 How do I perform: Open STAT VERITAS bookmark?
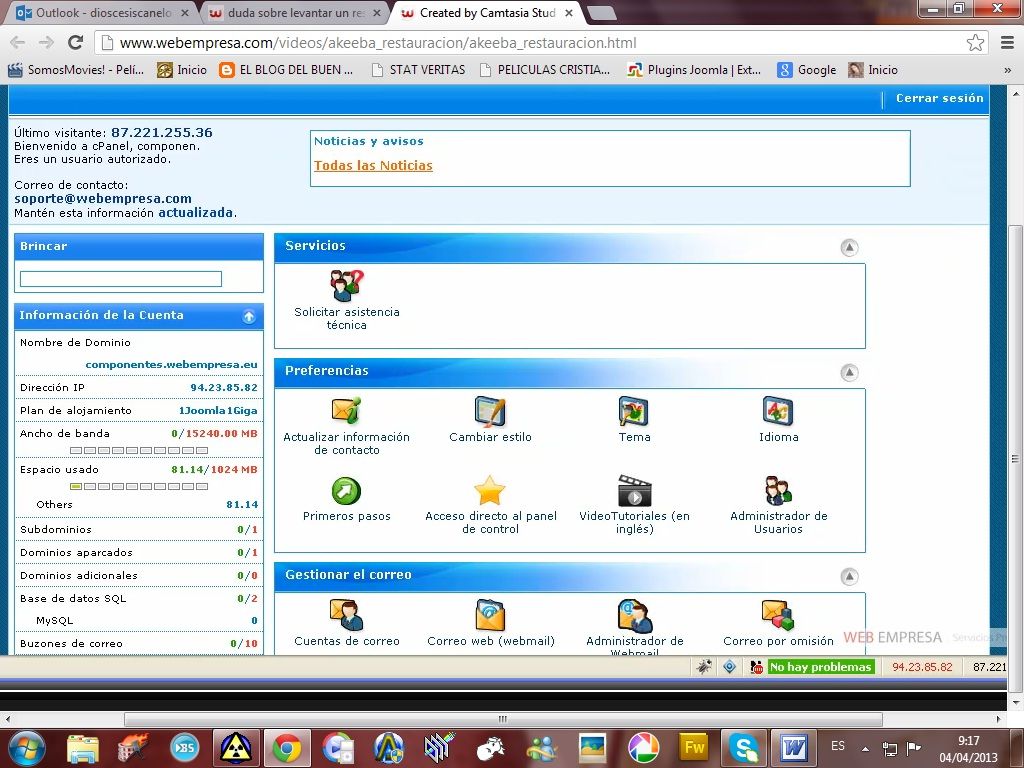[x=418, y=70]
